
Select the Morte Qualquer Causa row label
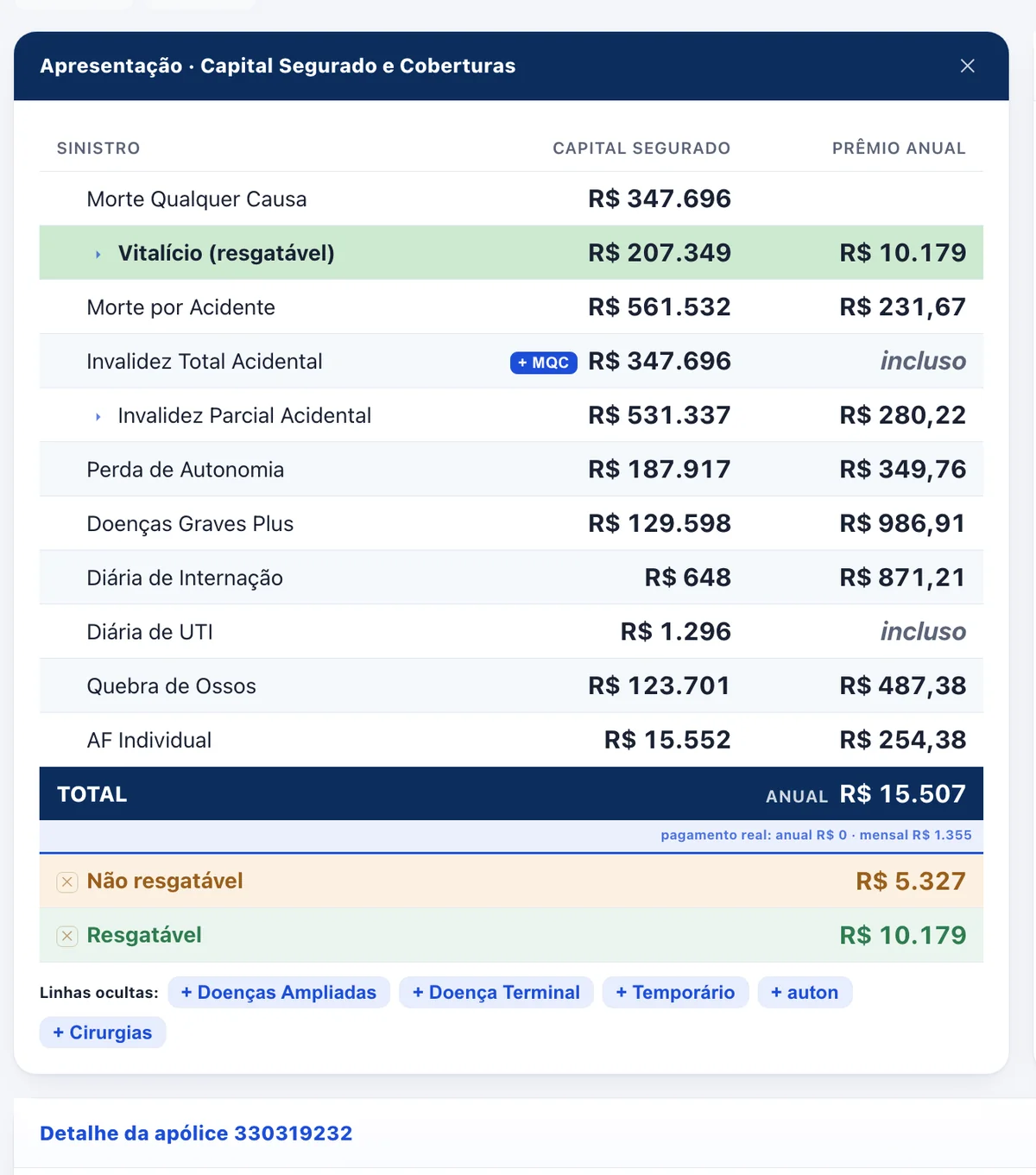[x=197, y=199]
